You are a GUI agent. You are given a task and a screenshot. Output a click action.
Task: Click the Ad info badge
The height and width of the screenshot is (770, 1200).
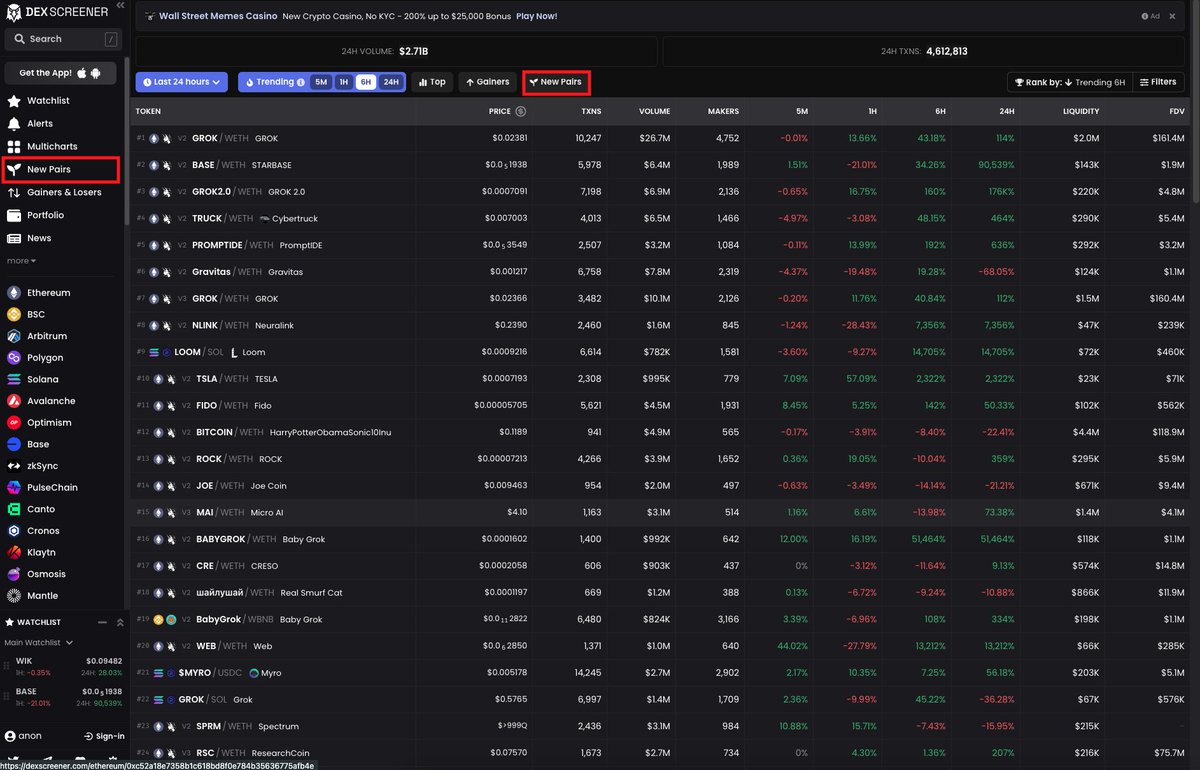point(1151,16)
